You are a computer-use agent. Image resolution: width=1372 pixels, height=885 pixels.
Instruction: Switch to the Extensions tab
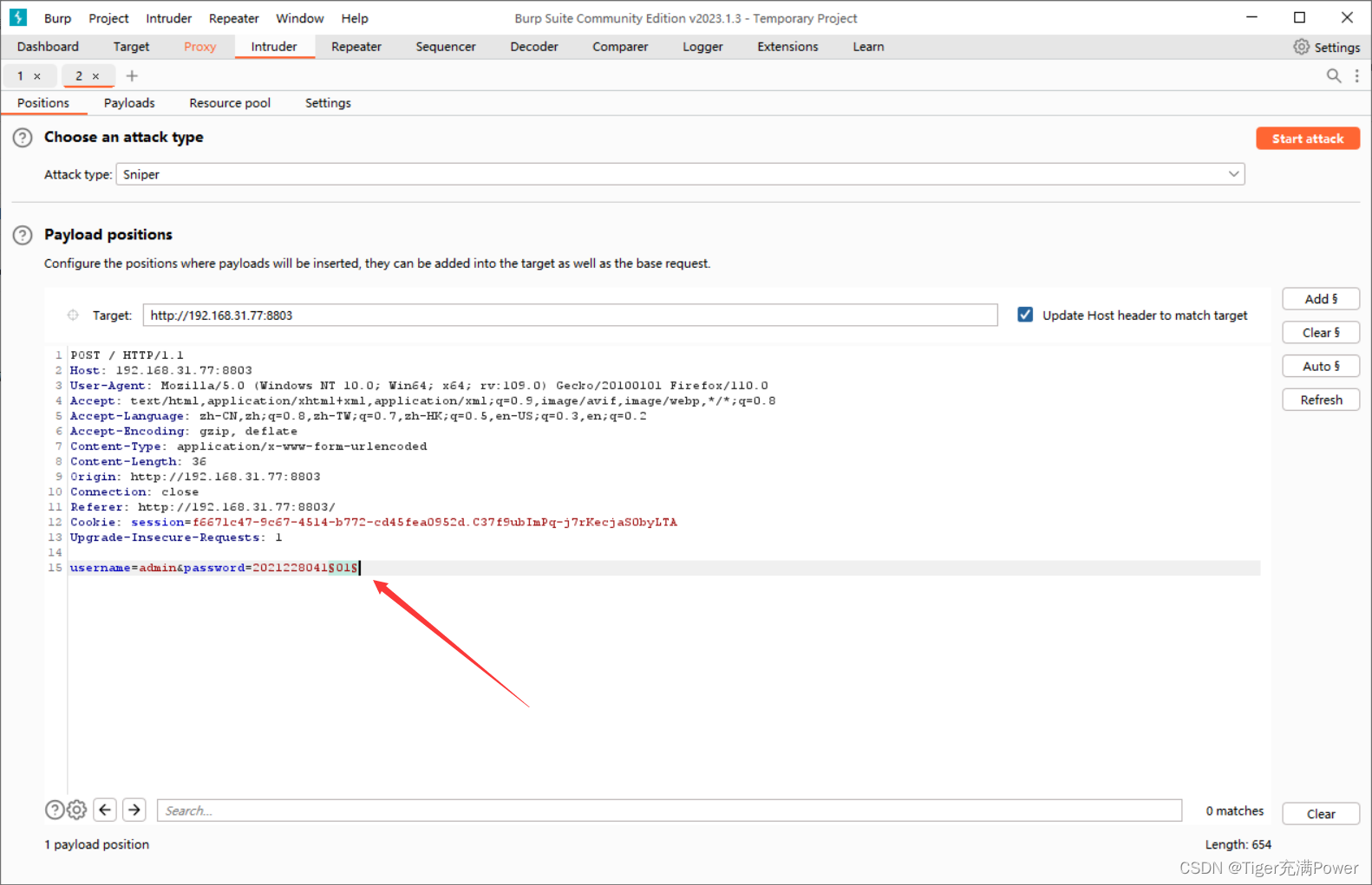coord(787,47)
